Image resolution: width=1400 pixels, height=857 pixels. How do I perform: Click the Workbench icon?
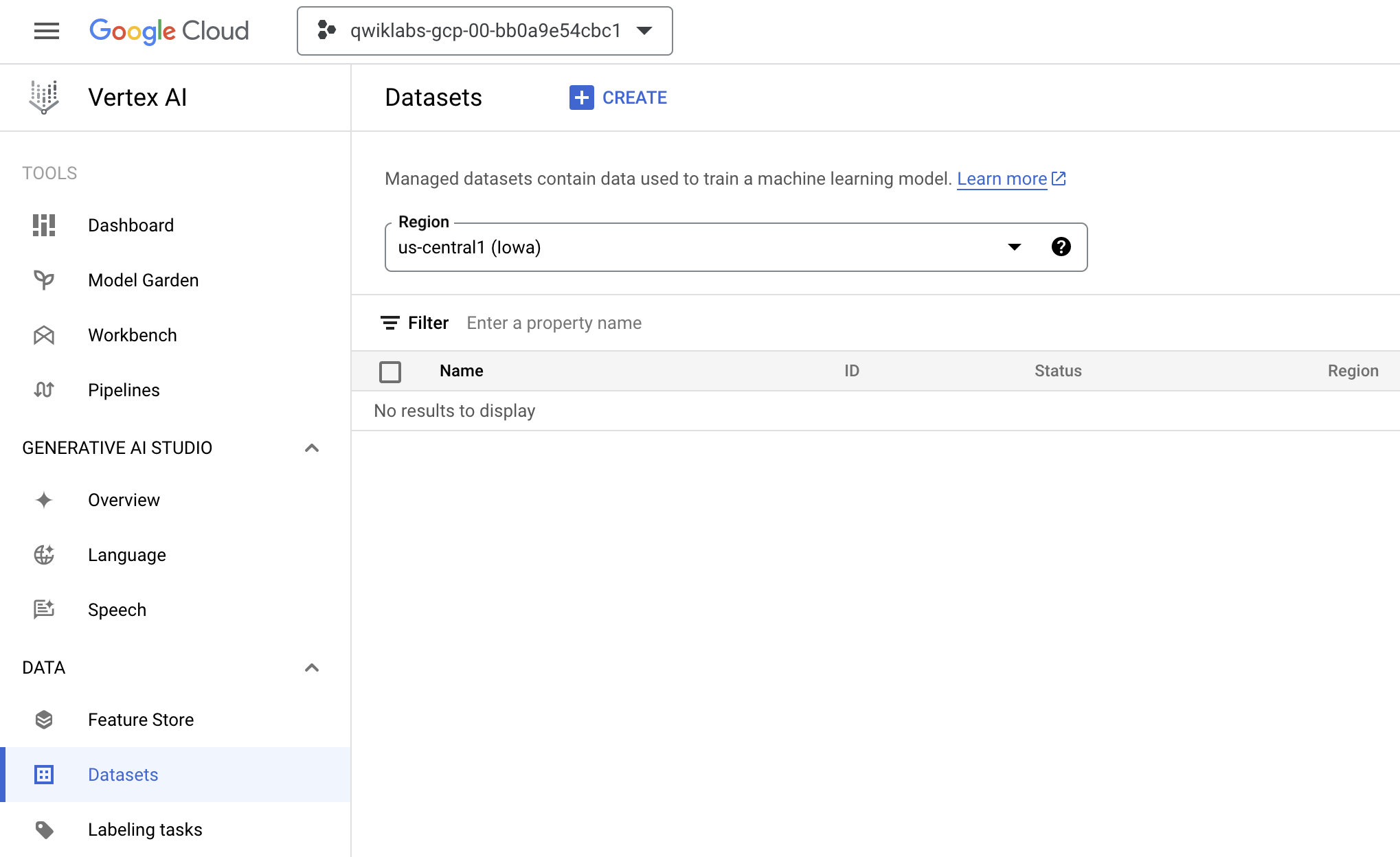(x=44, y=335)
